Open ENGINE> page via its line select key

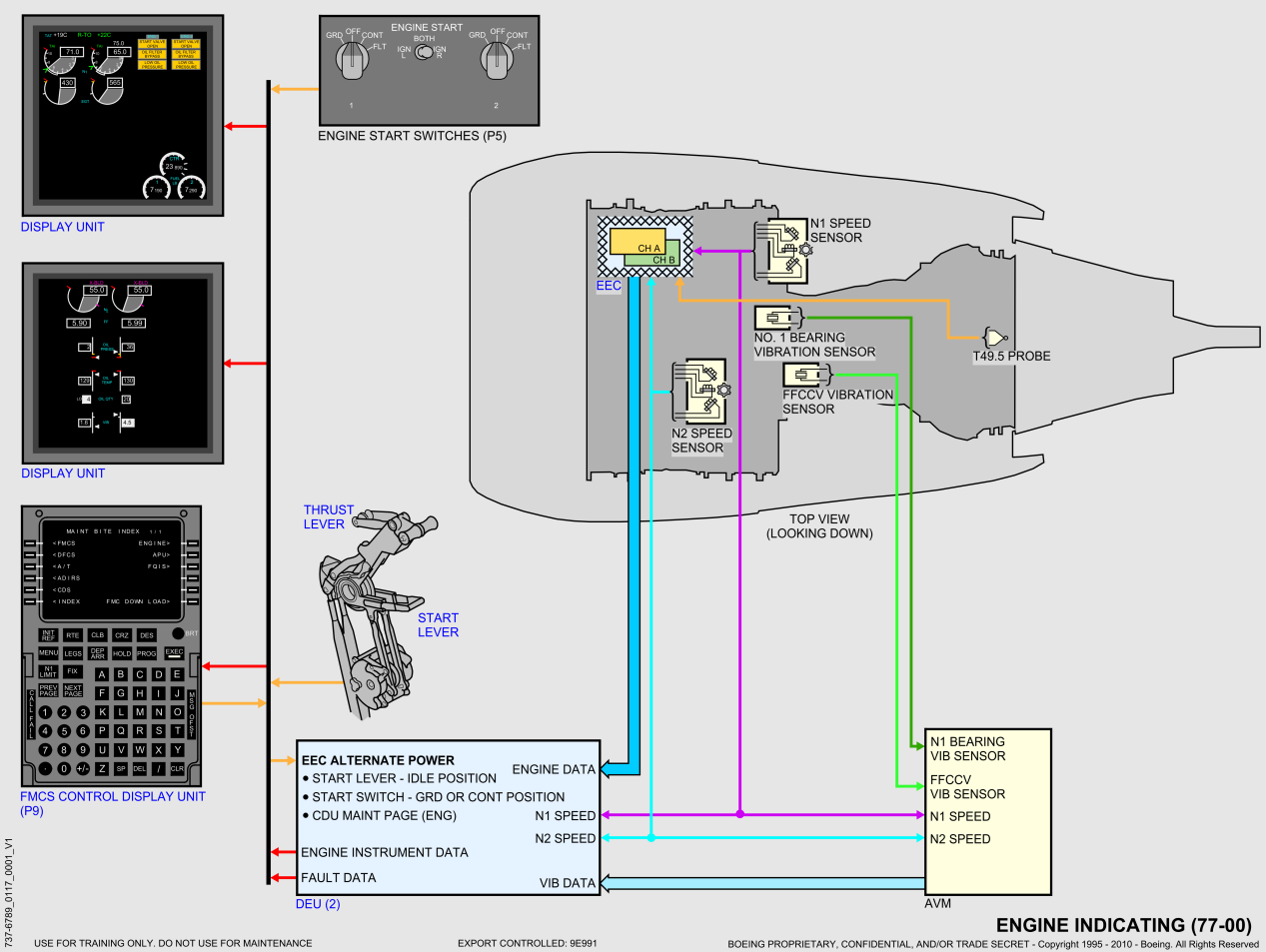(193, 543)
